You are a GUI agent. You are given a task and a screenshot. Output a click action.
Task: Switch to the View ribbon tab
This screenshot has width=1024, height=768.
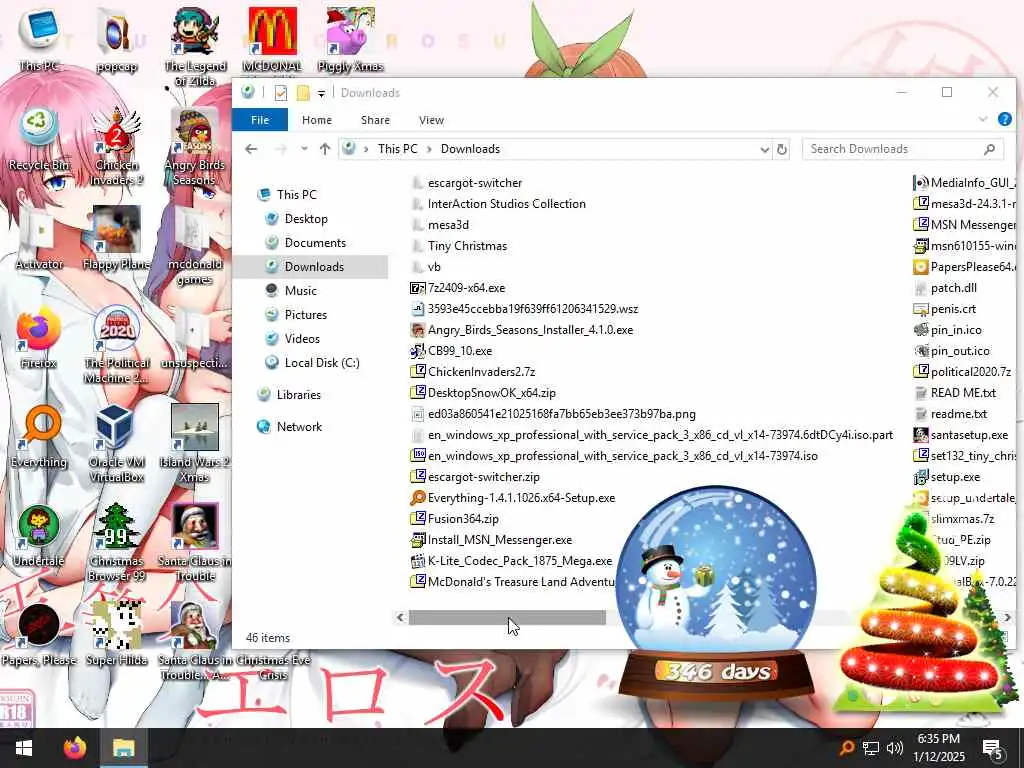(431, 120)
